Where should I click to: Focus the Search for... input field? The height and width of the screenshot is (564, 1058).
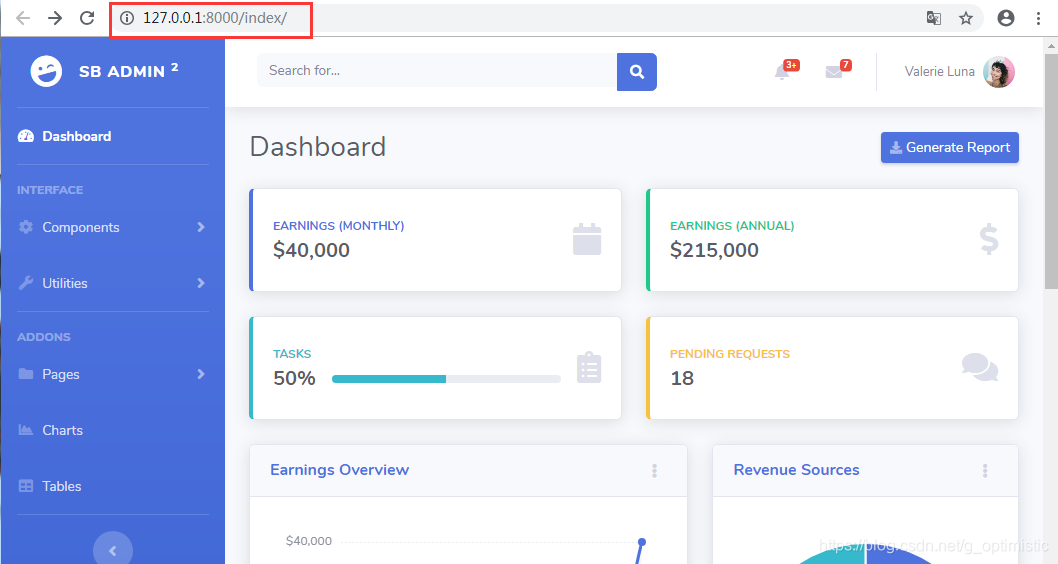[x=437, y=71]
